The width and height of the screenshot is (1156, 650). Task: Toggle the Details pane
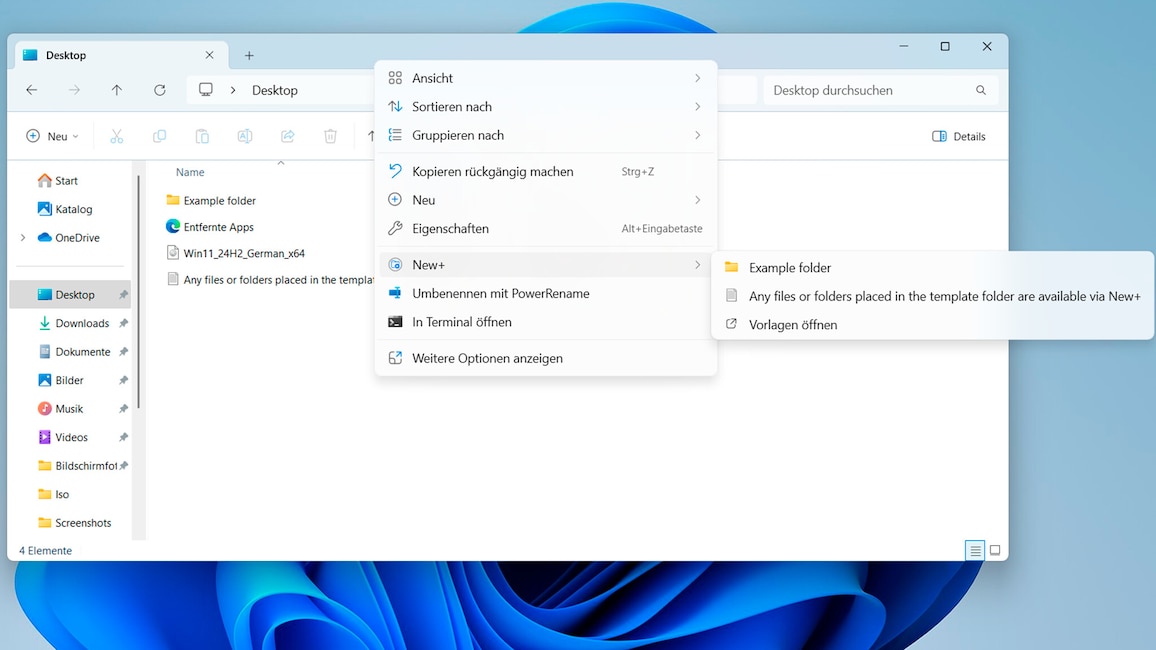pos(958,136)
